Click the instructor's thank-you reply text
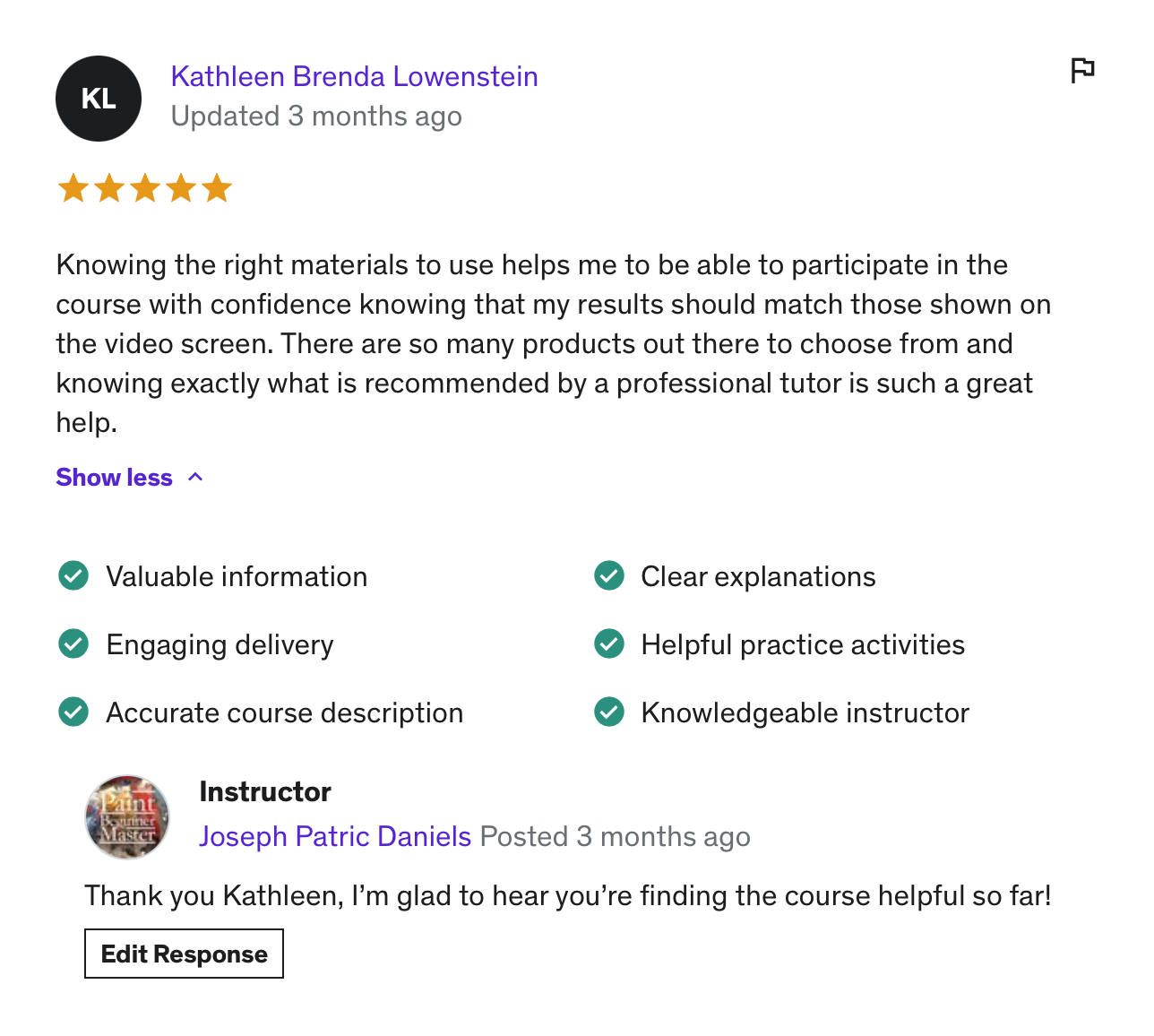 pyautogui.click(x=568, y=895)
